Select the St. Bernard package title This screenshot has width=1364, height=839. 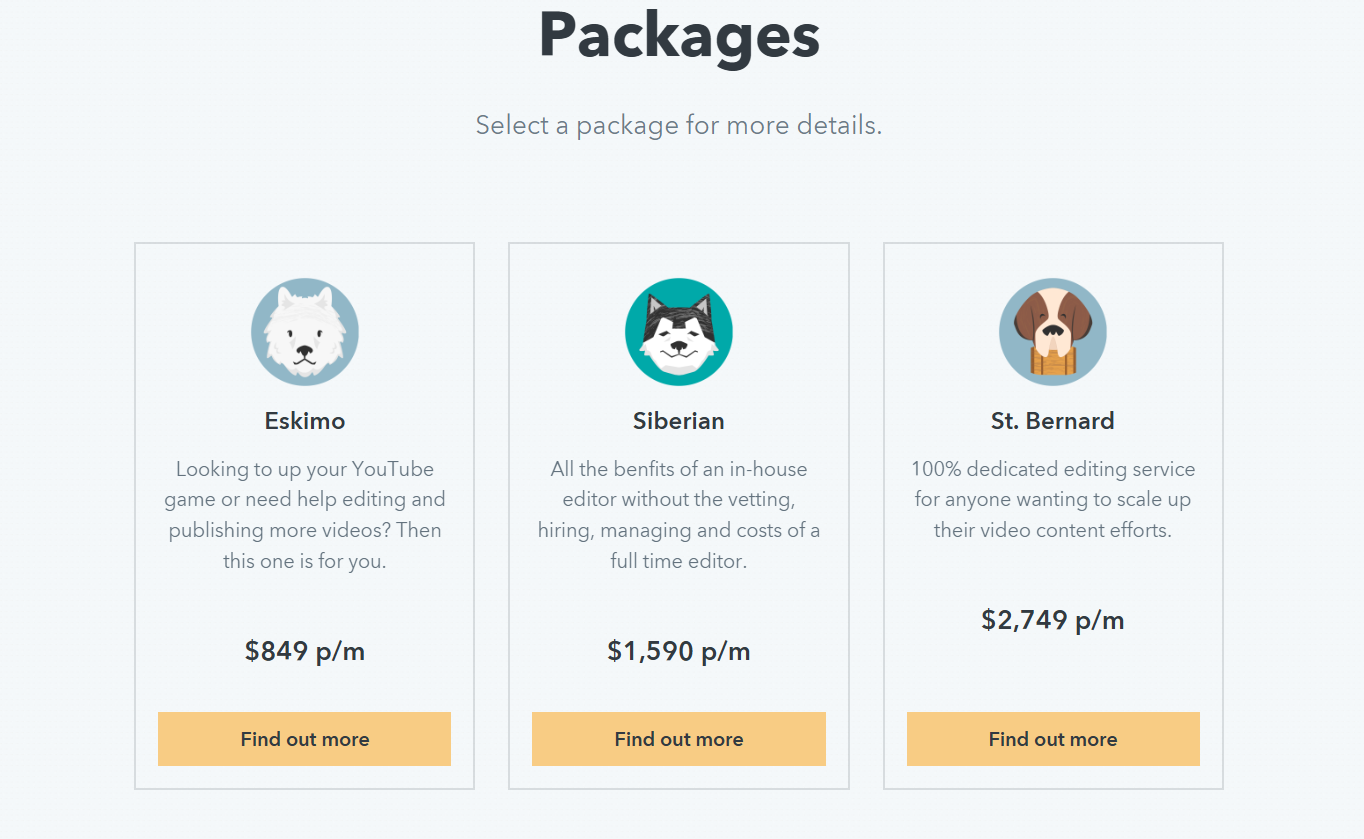point(1053,421)
